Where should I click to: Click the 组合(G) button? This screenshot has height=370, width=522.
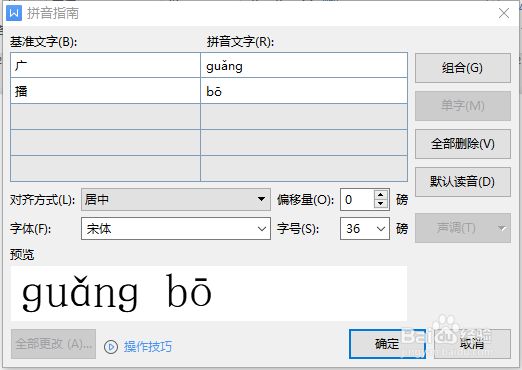pyautogui.click(x=463, y=68)
